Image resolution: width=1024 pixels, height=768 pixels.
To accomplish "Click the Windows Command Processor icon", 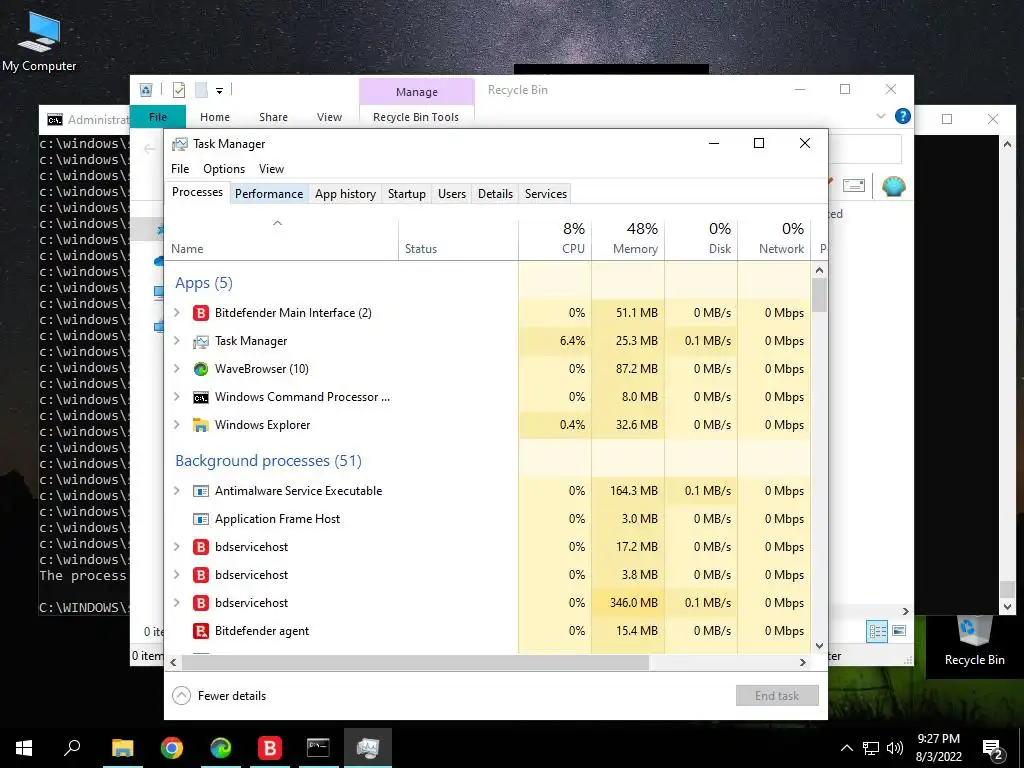I will click(x=200, y=397).
